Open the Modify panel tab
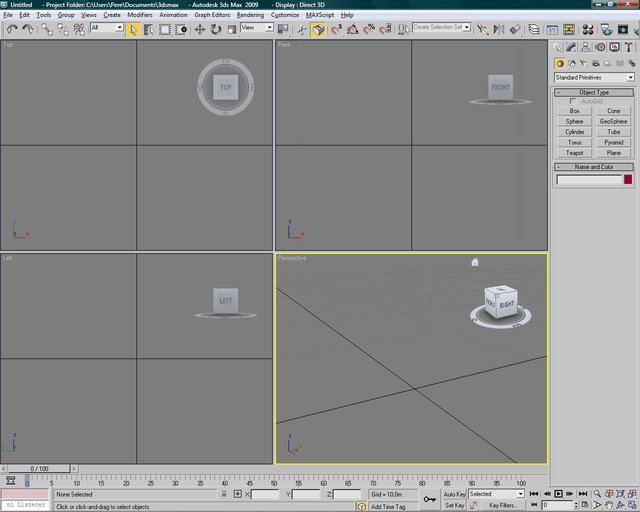Screen dimensions: 640x512 coord(571,47)
